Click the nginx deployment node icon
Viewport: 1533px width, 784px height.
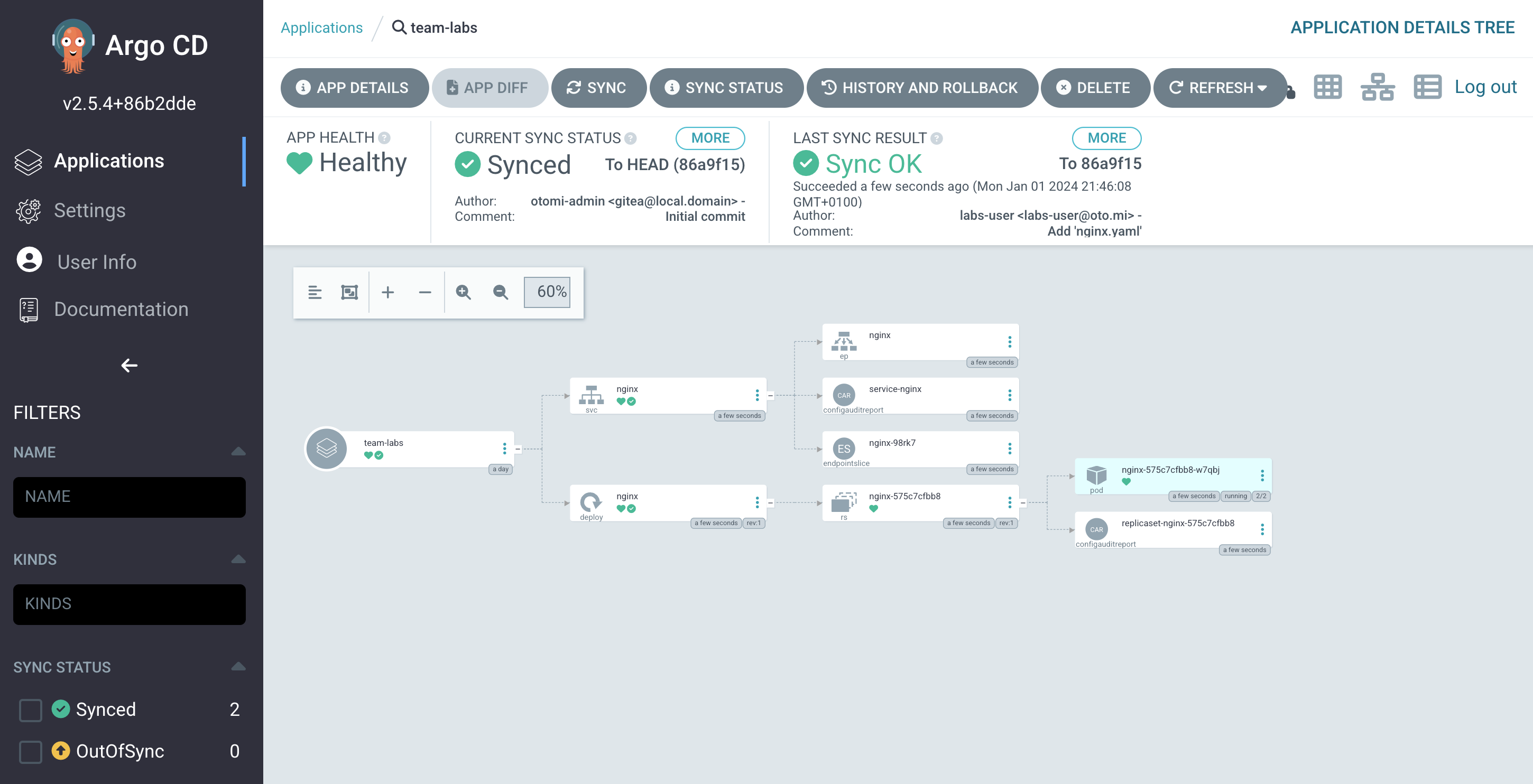pos(591,500)
